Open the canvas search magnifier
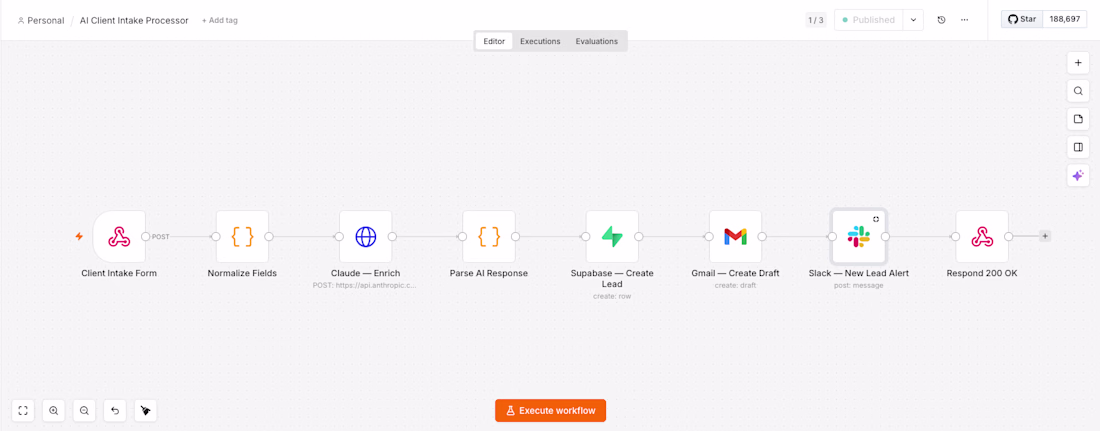Image resolution: width=1100 pixels, height=431 pixels. [1078, 91]
